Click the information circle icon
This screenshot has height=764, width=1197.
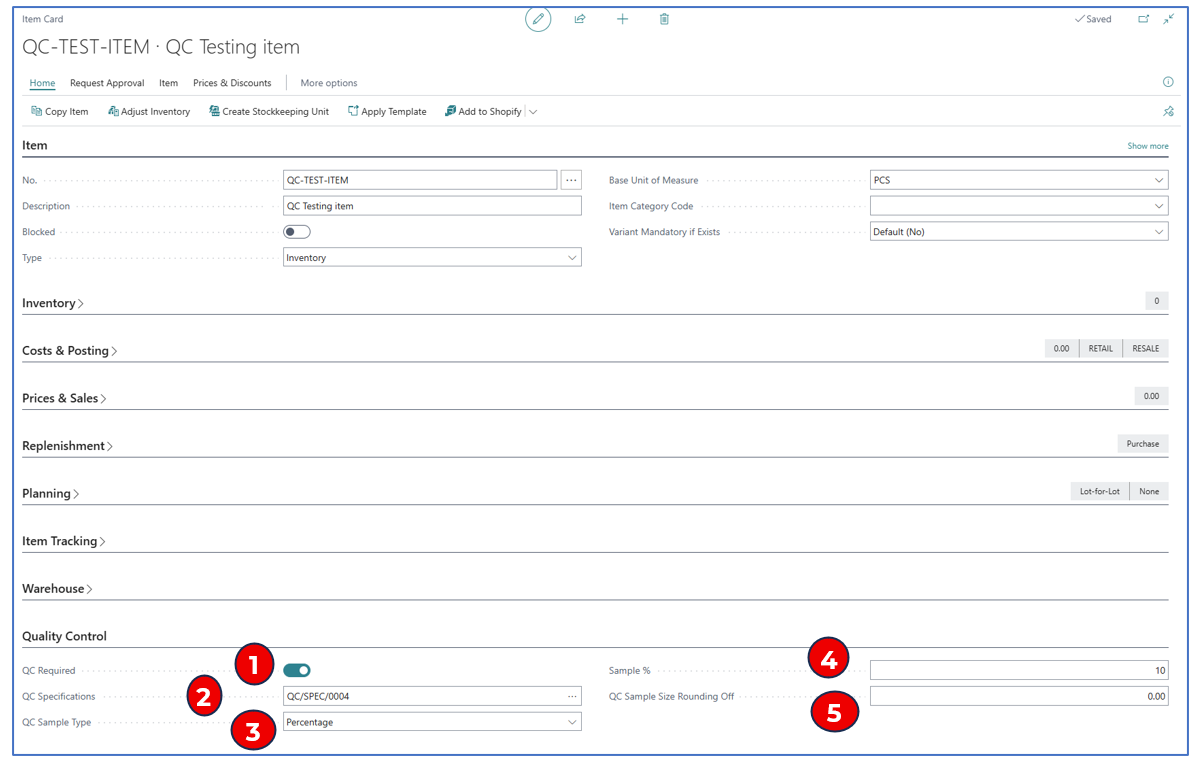point(1167,82)
